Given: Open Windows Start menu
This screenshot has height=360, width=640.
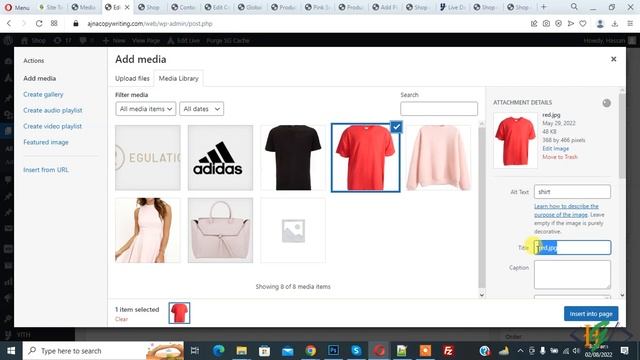Looking at the screenshot, I should pos(11,351).
